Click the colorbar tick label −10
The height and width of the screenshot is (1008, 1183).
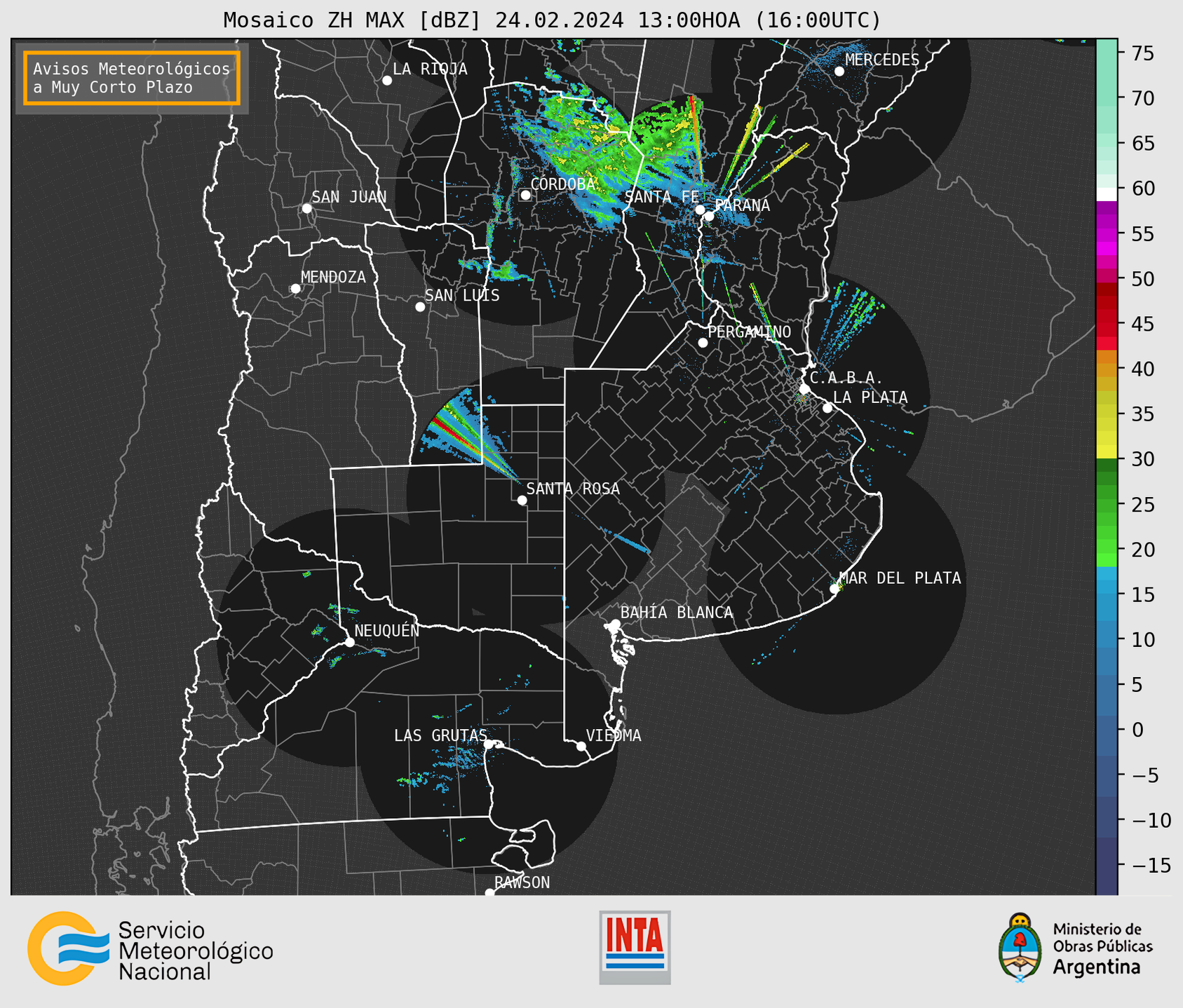1151,820
